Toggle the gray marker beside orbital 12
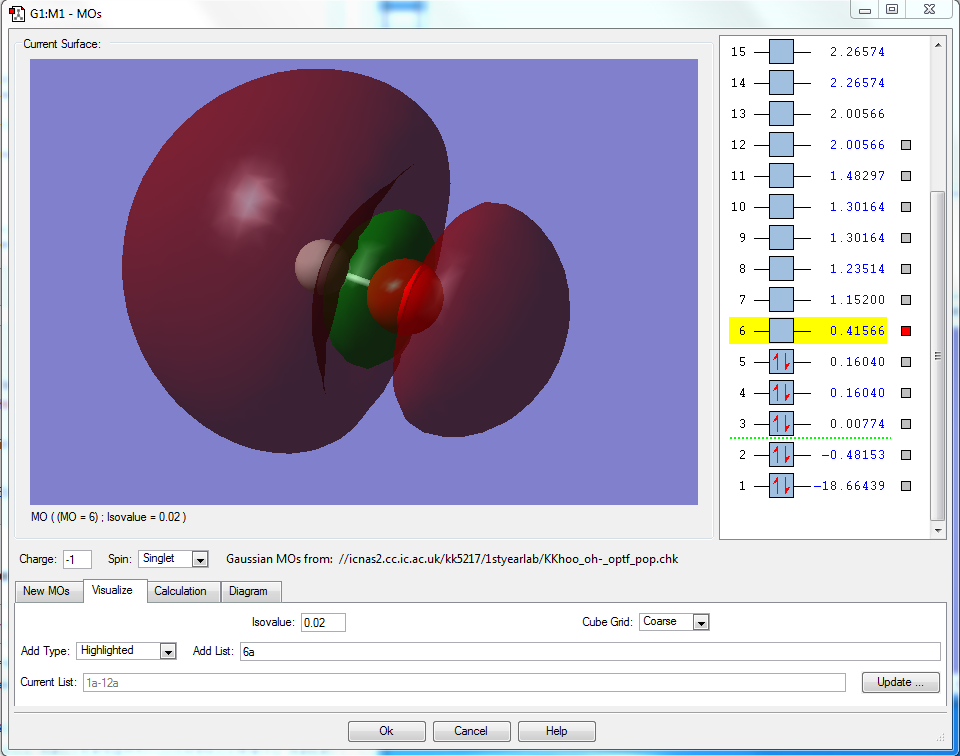Viewport: 960px width, 756px height. (906, 145)
